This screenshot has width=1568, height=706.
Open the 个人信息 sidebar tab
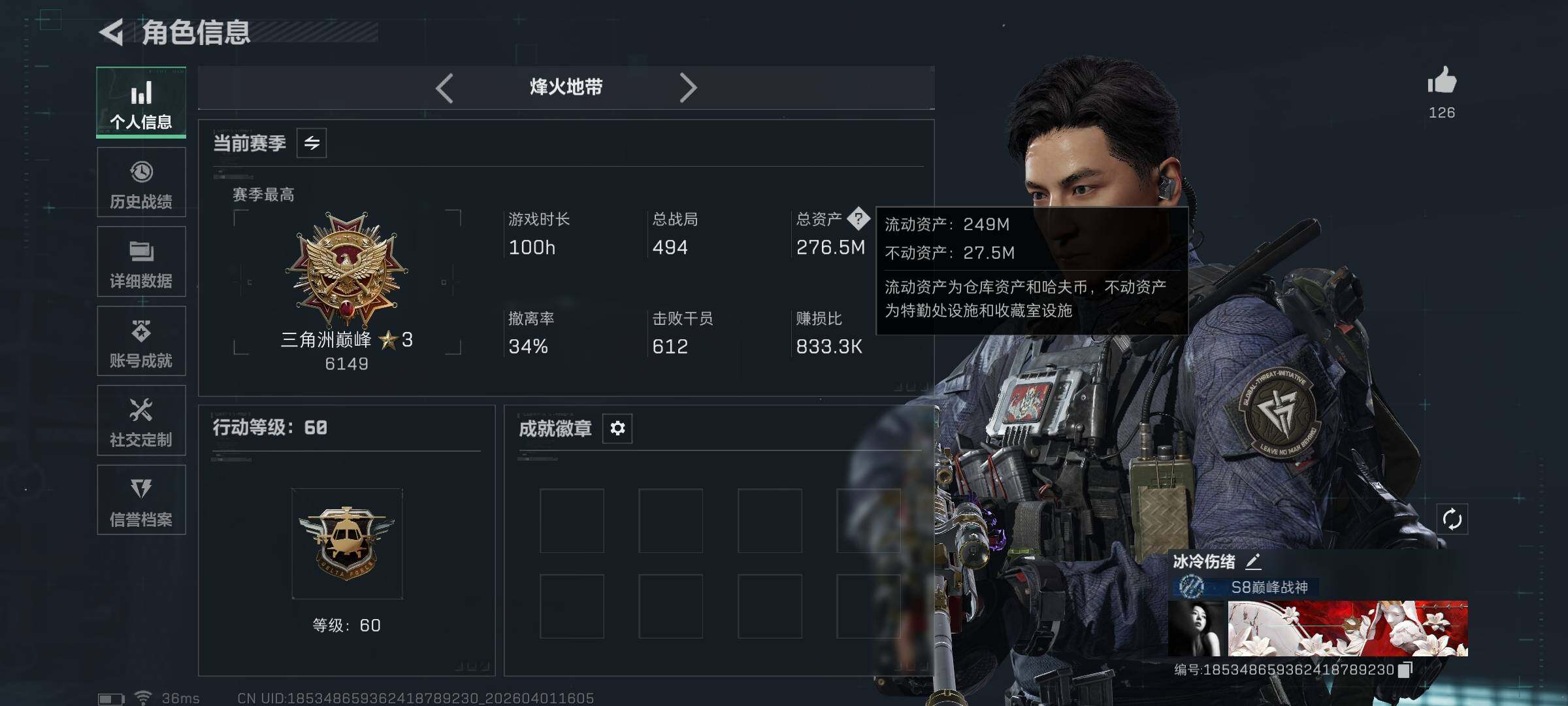click(141, 102)
